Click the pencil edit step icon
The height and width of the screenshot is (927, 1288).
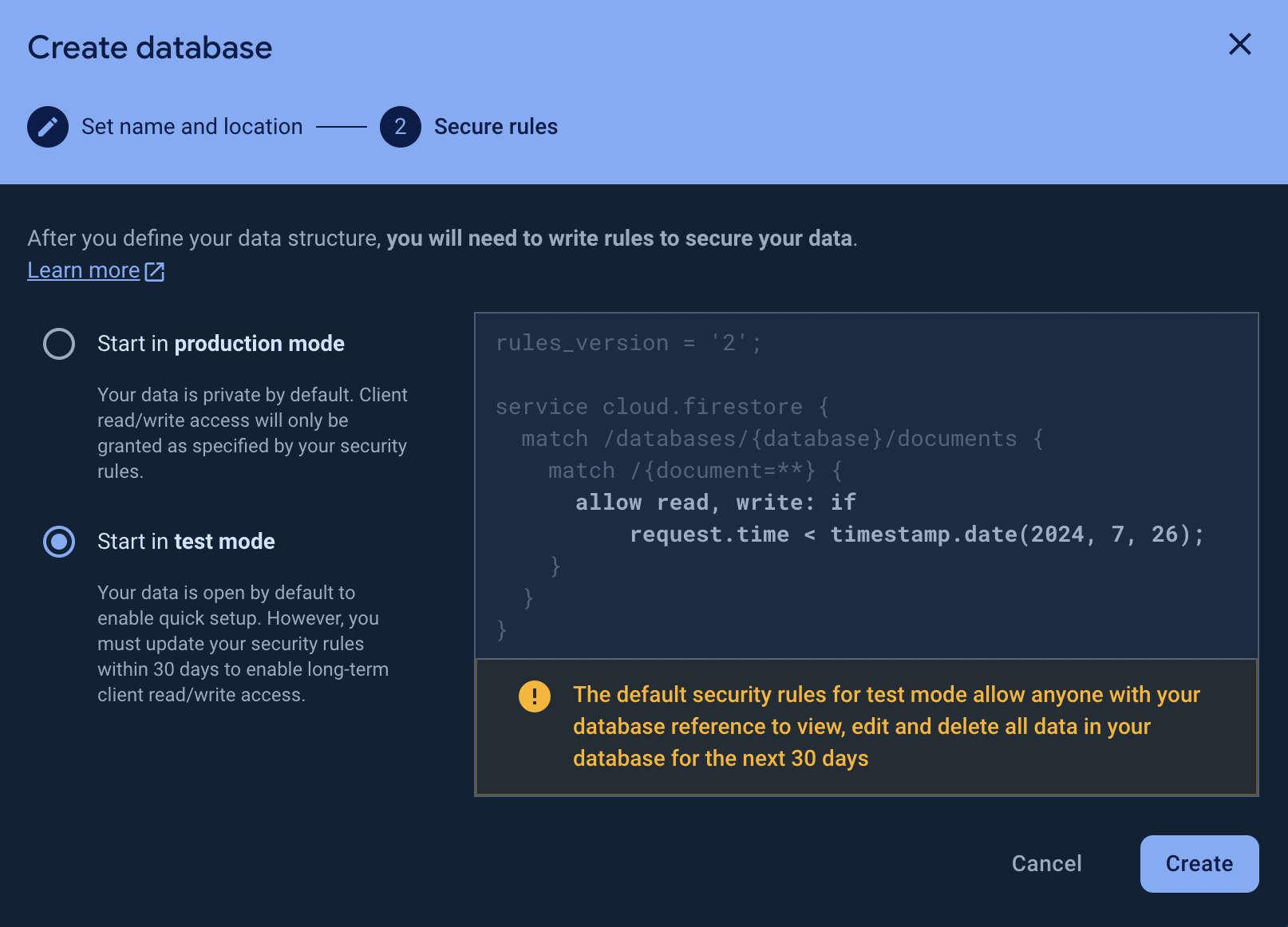coord(48,127)
